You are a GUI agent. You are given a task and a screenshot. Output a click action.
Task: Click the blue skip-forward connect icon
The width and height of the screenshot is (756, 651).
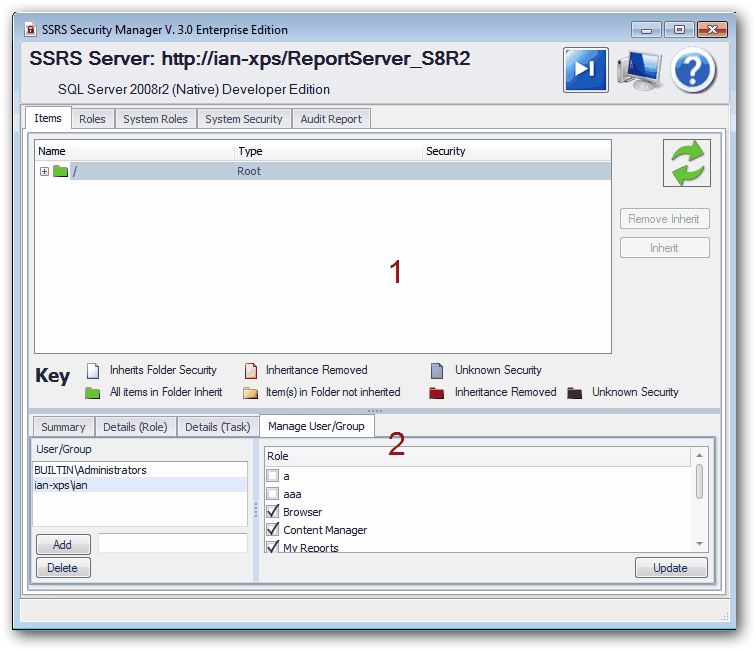pyautogui.click(x=585, y=70)
